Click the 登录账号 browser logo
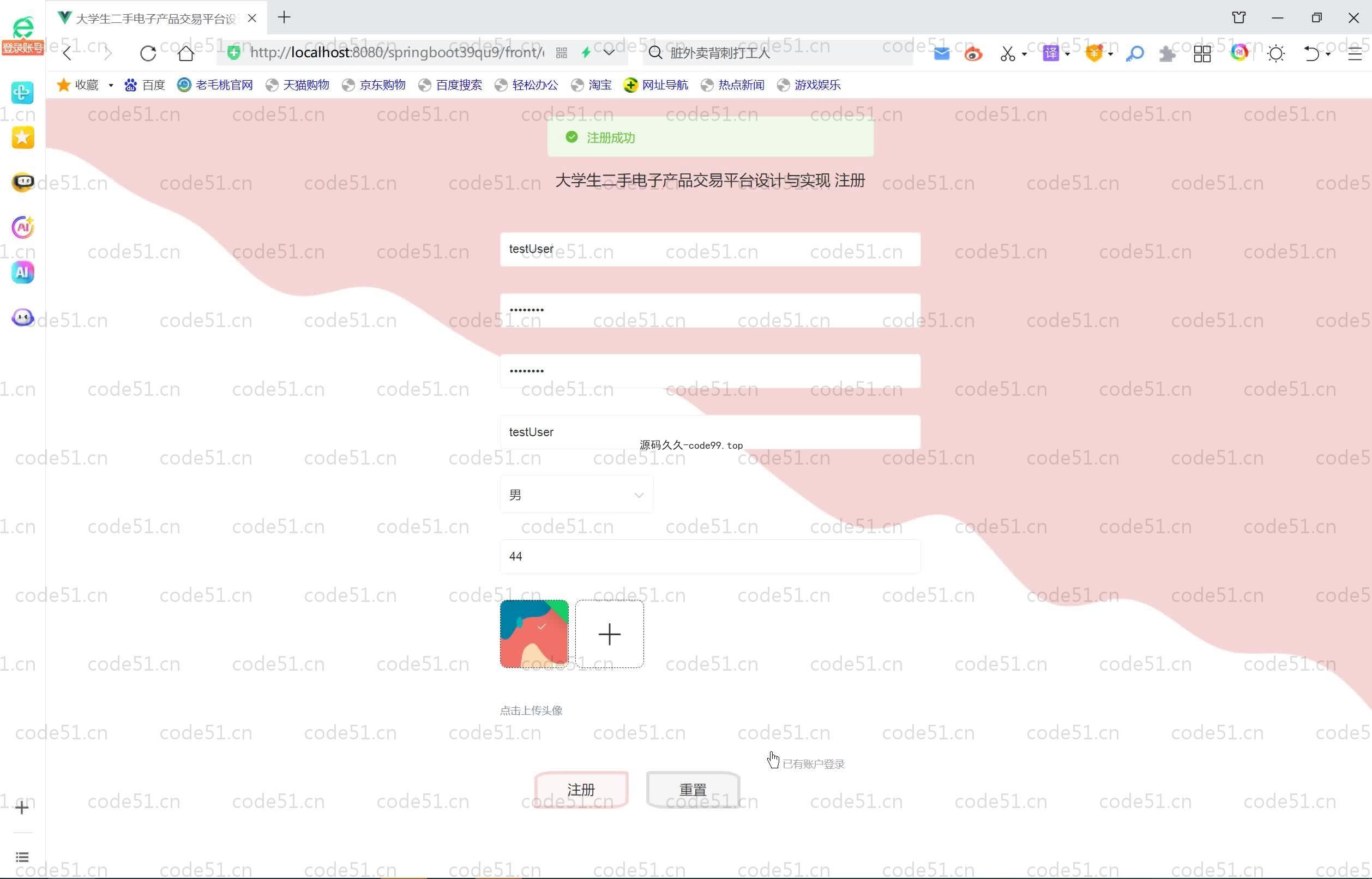The width and height of the screenshot is (1372, 879). pos(23,35)
